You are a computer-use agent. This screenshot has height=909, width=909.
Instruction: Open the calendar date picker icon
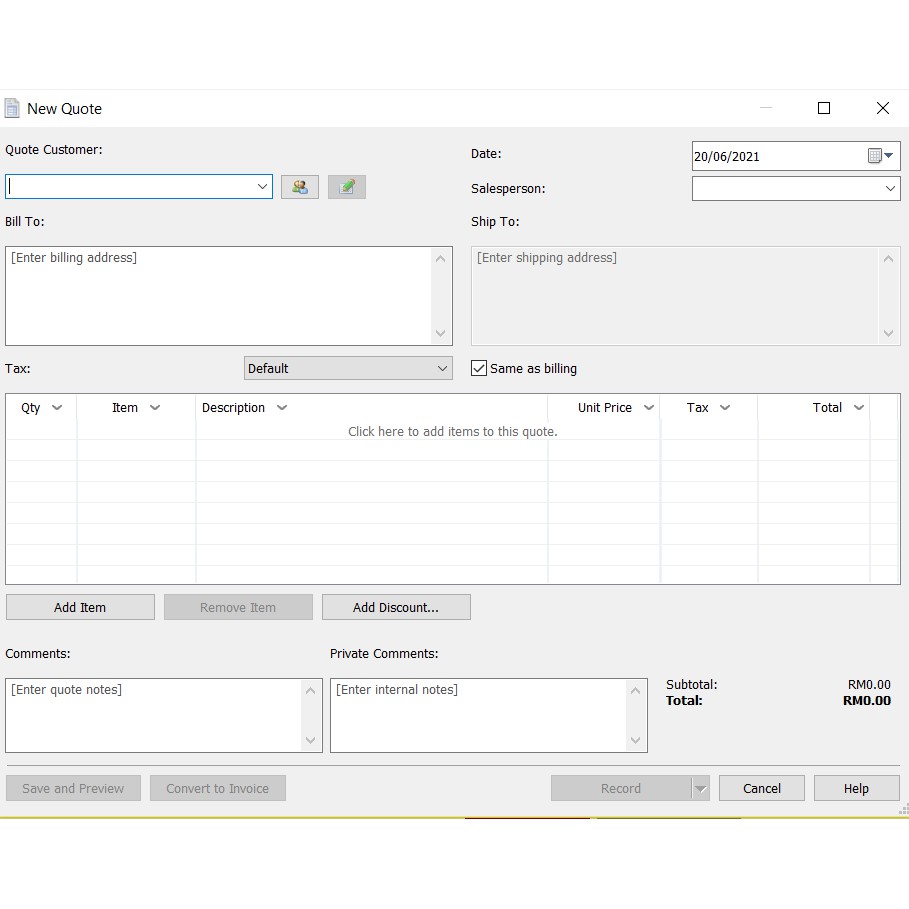click(x=879, y=156)
